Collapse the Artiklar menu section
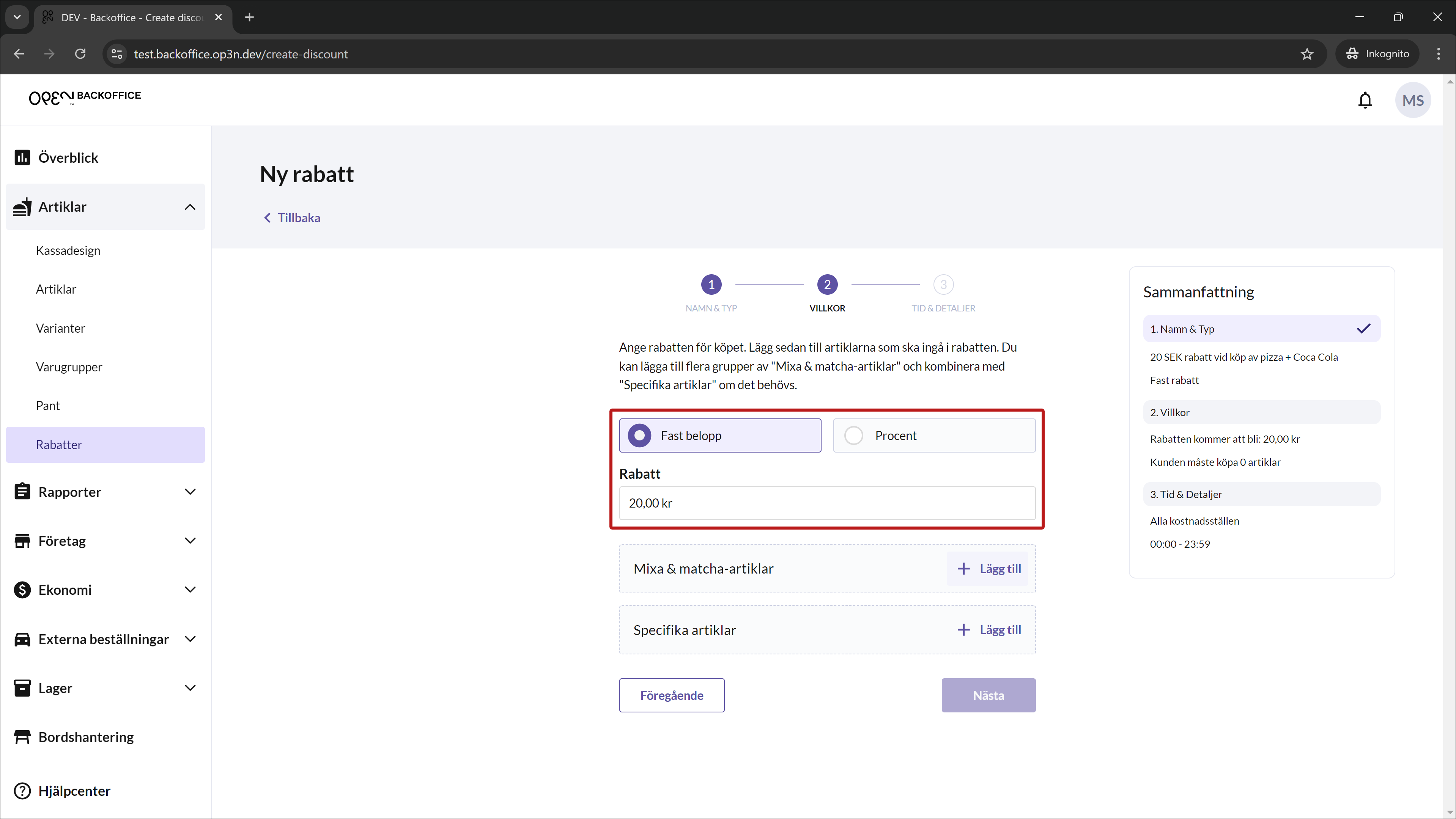This screenshot has height=819, width=1456. [x=190, y=207]
